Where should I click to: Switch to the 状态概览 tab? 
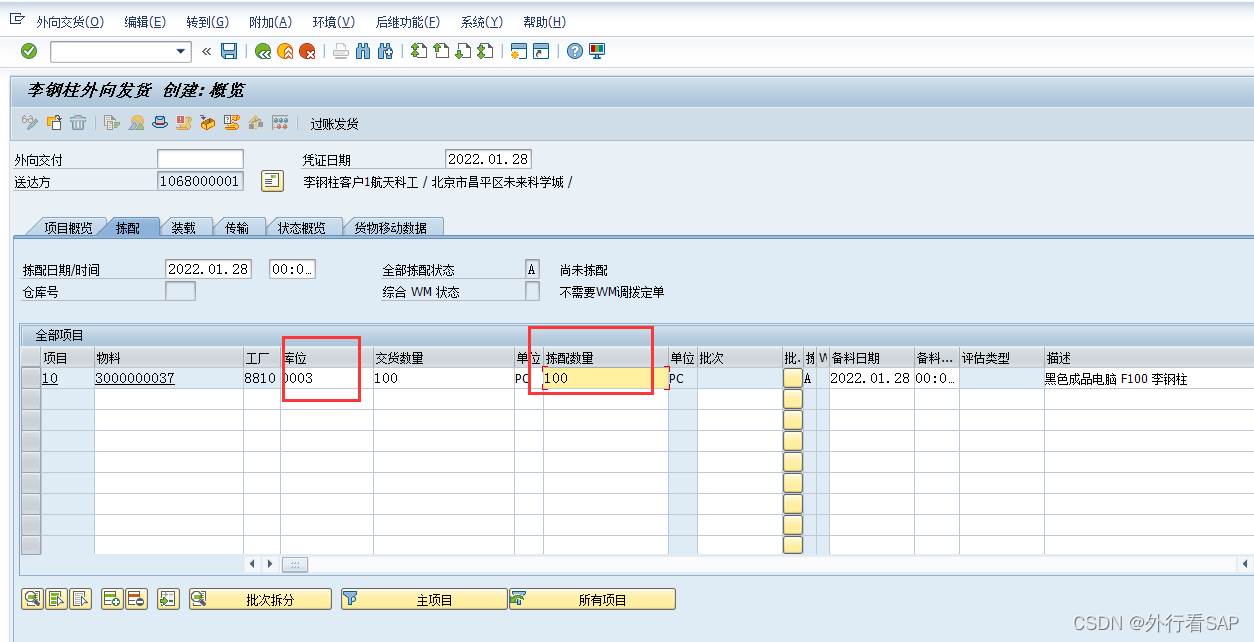(302, 228)
